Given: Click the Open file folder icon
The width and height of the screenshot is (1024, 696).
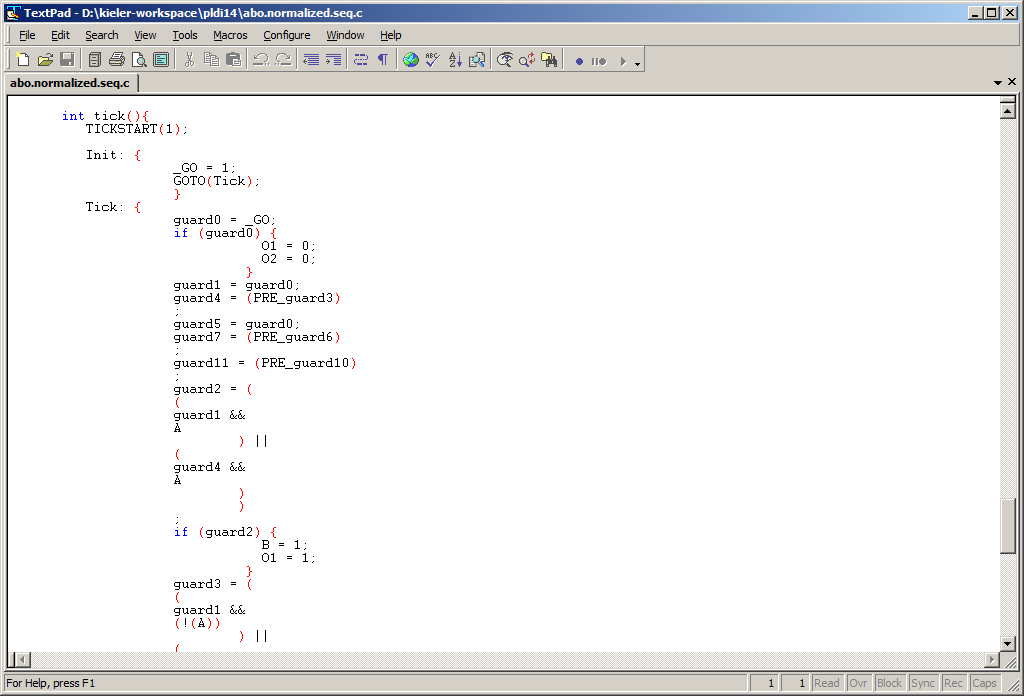Looking at the screenshot, I should point(45,60).
